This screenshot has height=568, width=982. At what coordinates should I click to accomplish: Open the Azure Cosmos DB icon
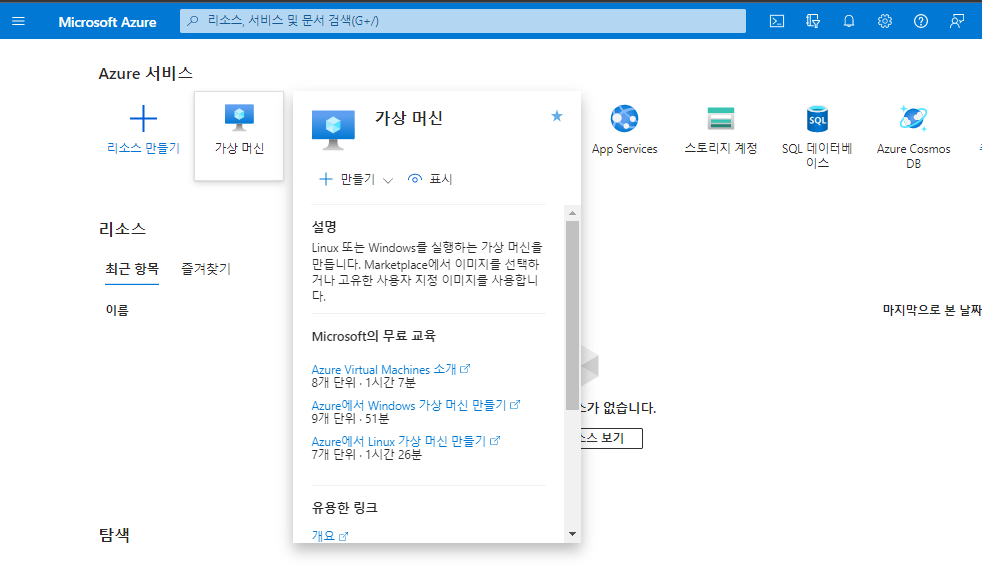(913, 118)
